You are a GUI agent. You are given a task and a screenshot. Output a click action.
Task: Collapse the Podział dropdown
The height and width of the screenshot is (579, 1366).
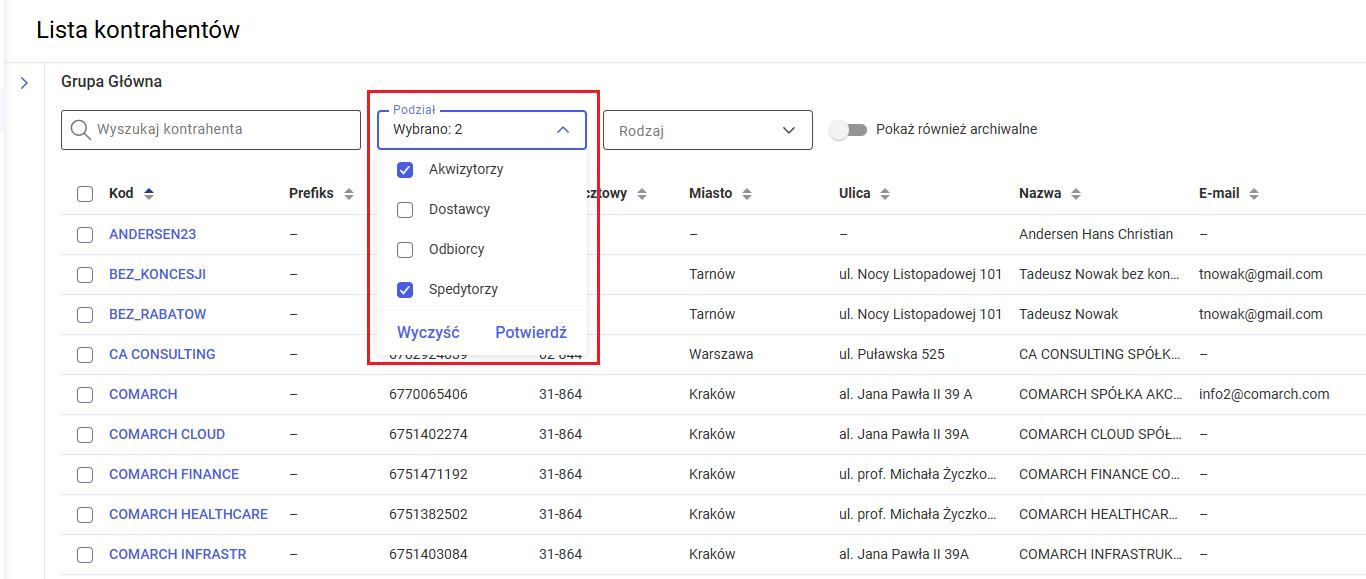[563, 130]
